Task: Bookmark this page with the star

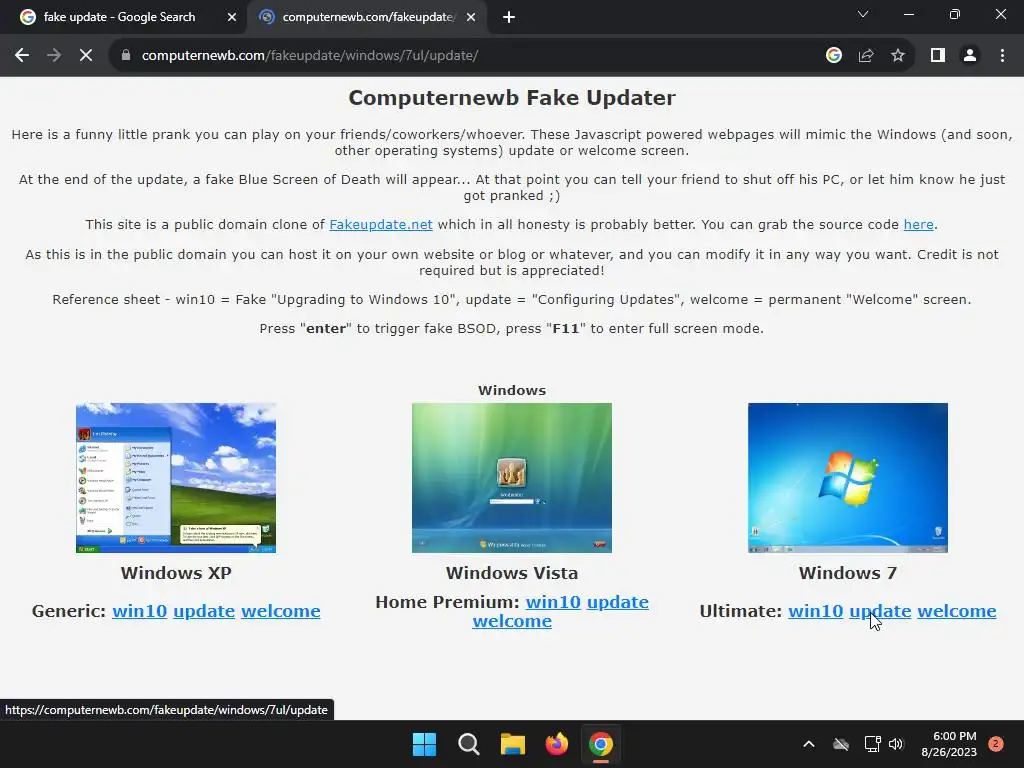Action: 898,56
